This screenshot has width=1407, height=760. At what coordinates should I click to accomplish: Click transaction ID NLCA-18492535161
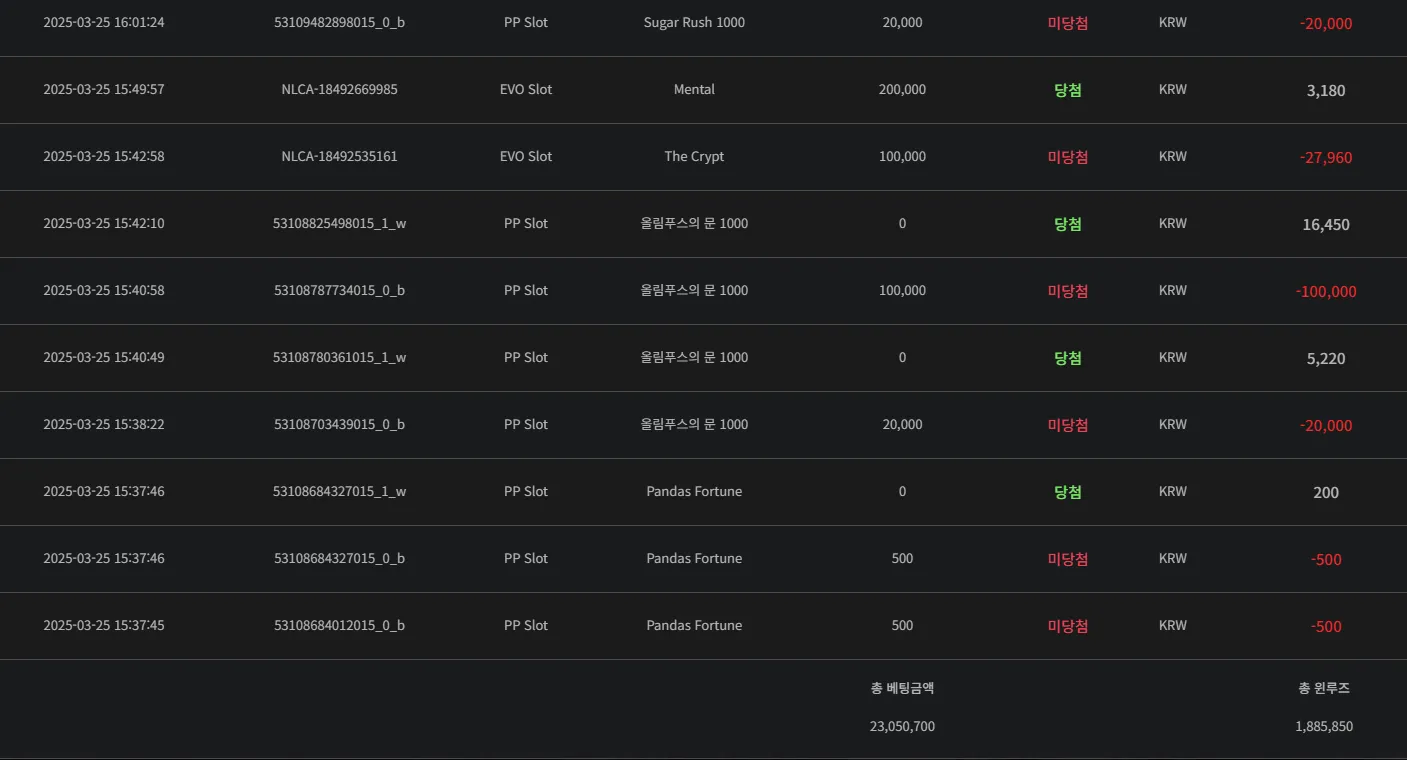coord(339,156)
